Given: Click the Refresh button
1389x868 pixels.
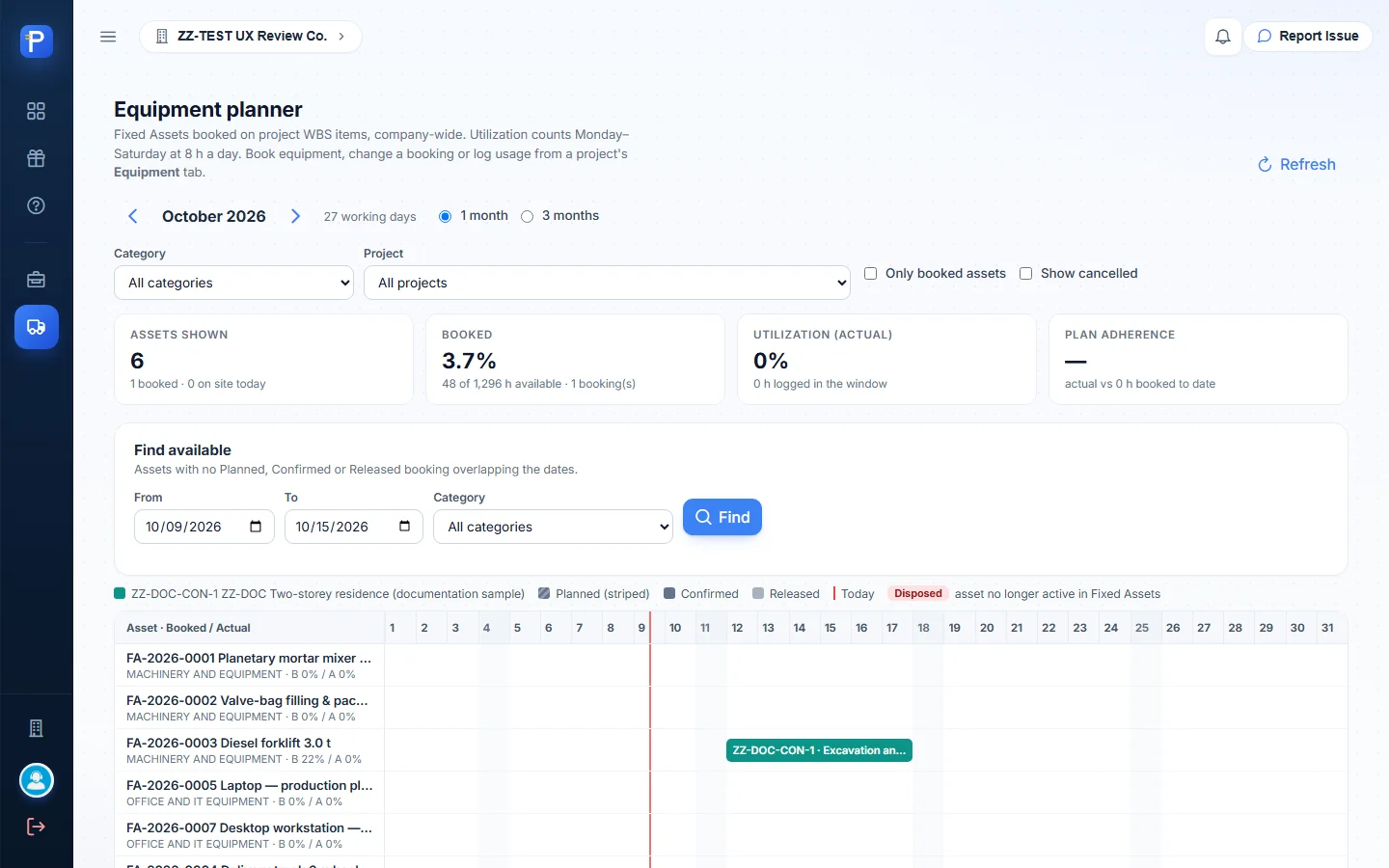Looking at the screenshot, I should (x=1296, y=165).
